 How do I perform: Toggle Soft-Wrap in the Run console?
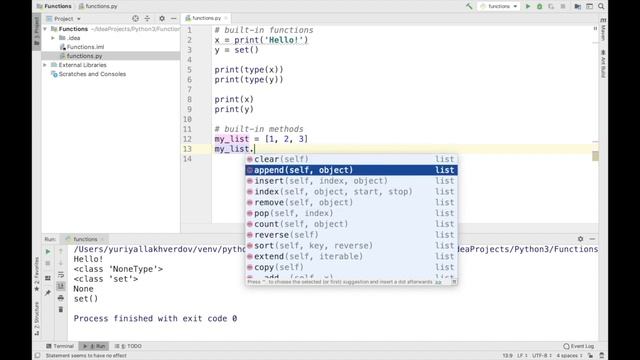pos(61,275)
